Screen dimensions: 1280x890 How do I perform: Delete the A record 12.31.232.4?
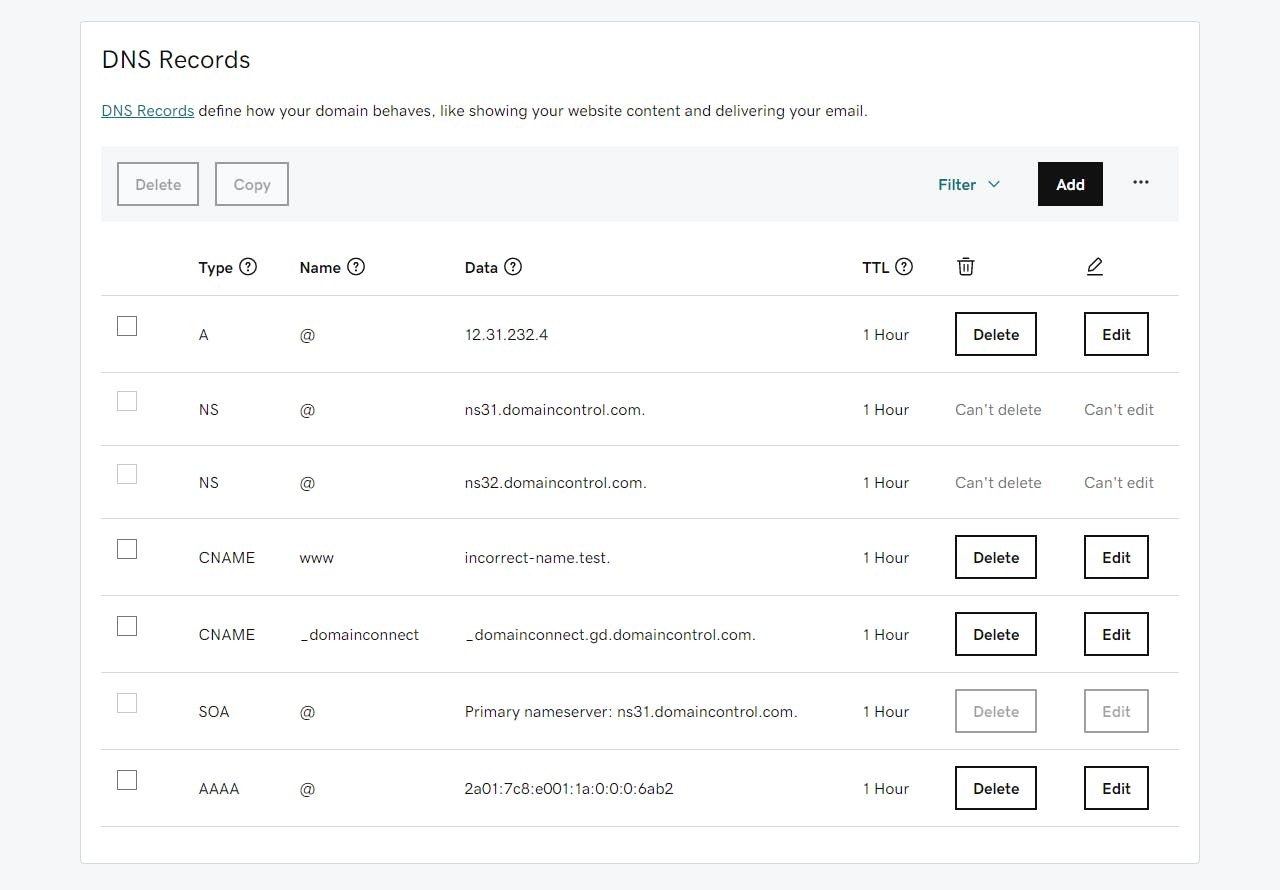(995, 335)
